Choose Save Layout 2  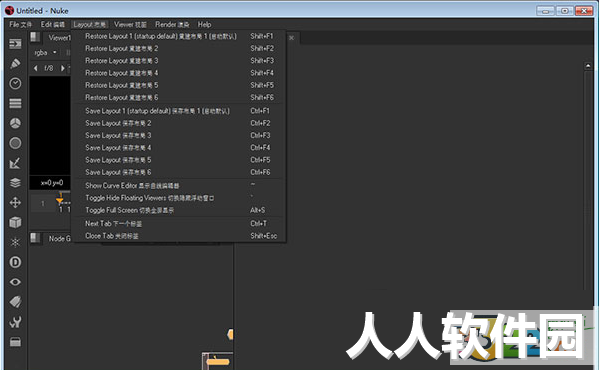[179, 123]
